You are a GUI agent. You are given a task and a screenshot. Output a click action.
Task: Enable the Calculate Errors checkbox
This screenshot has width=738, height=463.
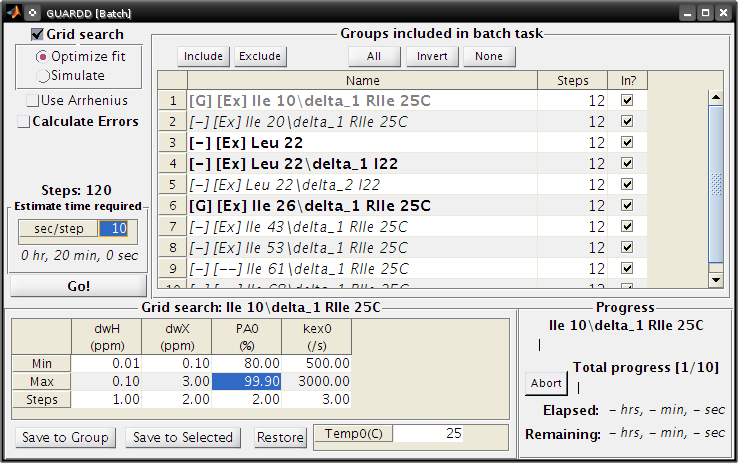[x=24, y=121]
